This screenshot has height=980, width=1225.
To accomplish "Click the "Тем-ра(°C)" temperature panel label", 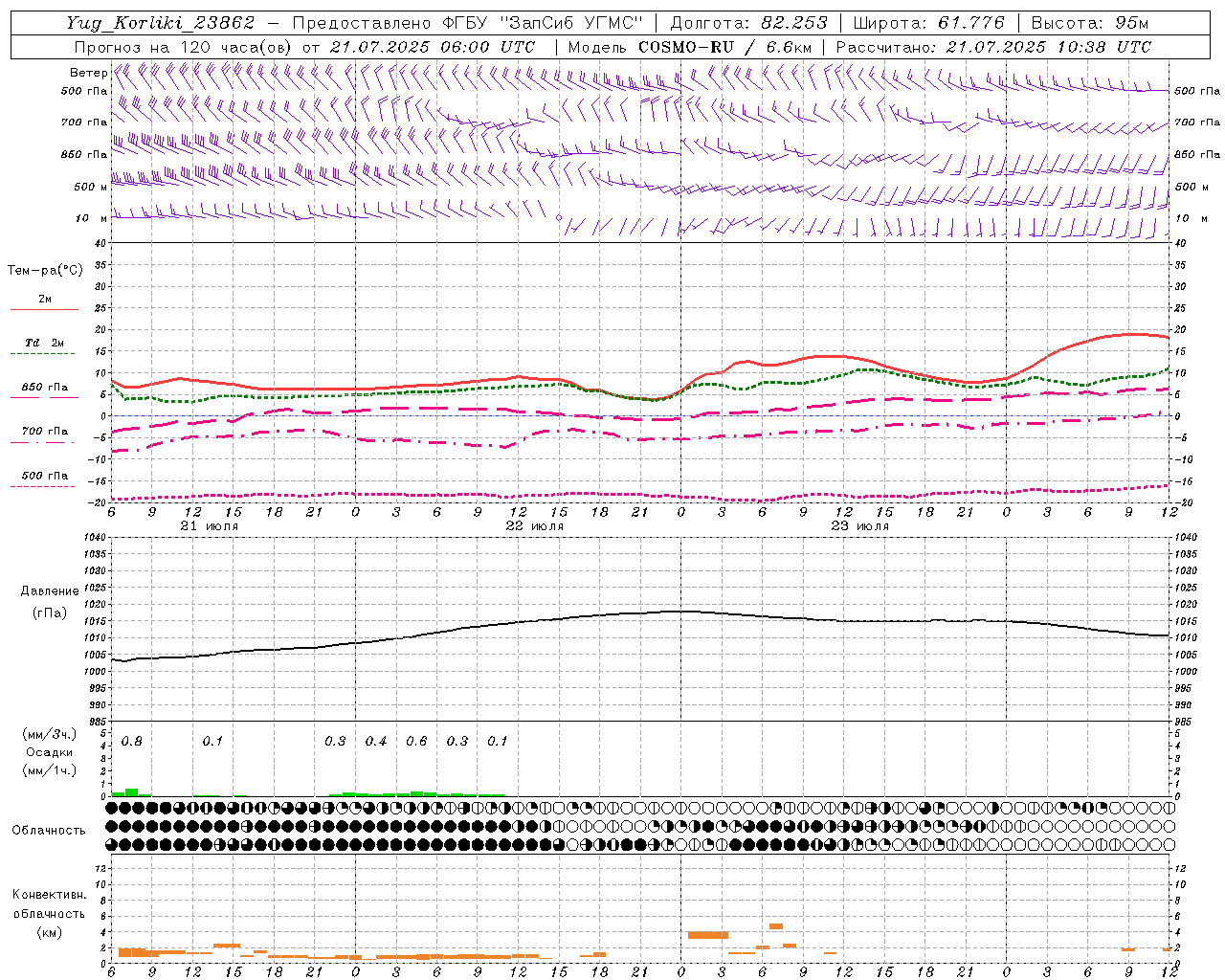I will click(45, 271).
